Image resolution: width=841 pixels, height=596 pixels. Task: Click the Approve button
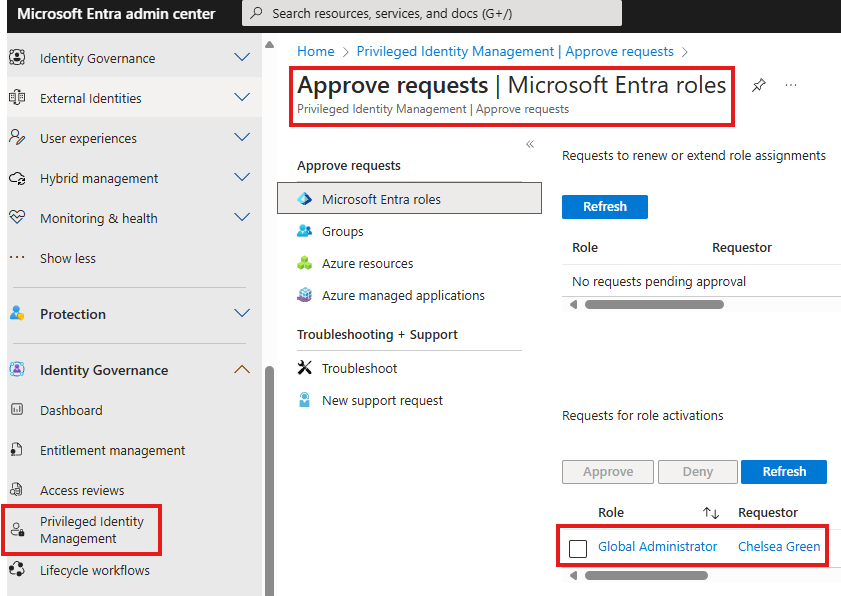[608, 472]
